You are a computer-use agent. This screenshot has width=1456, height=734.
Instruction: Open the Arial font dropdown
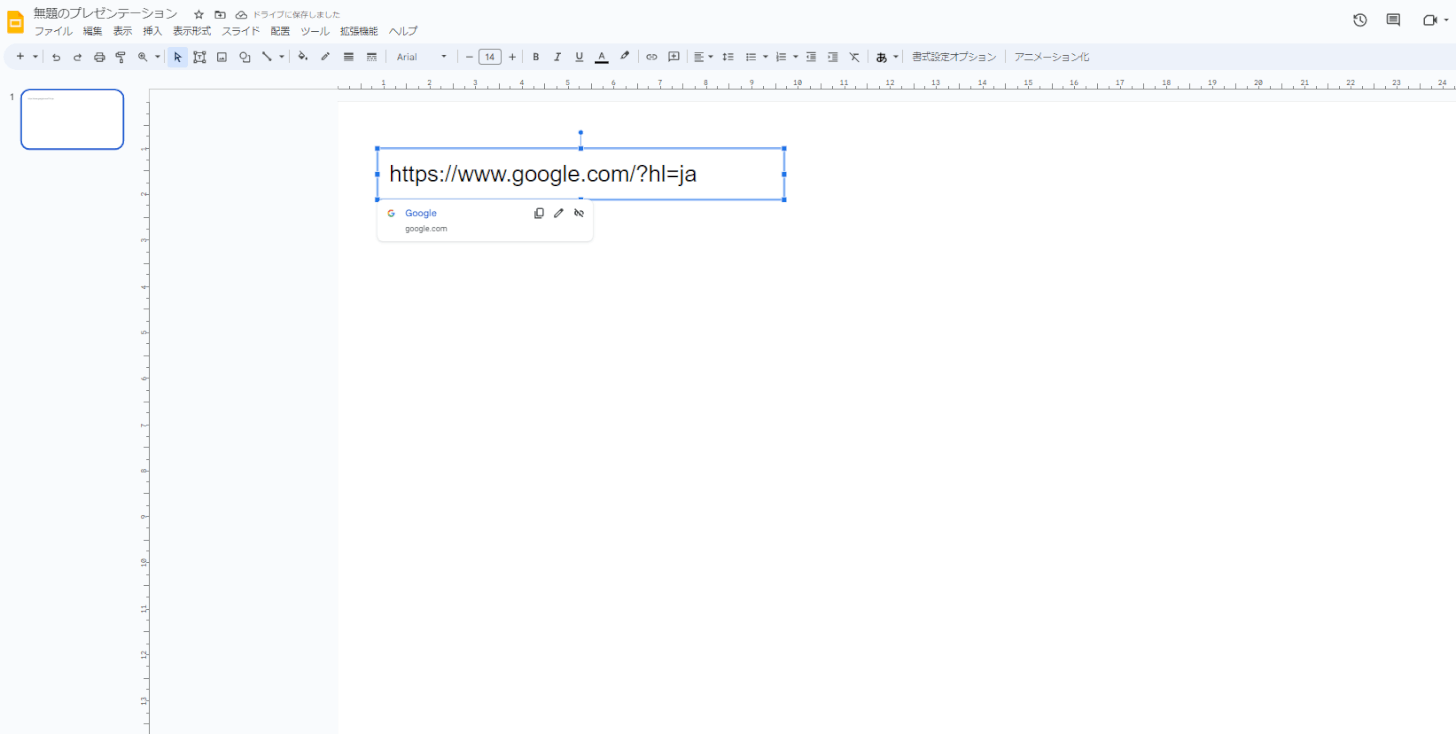pos(422,57)
